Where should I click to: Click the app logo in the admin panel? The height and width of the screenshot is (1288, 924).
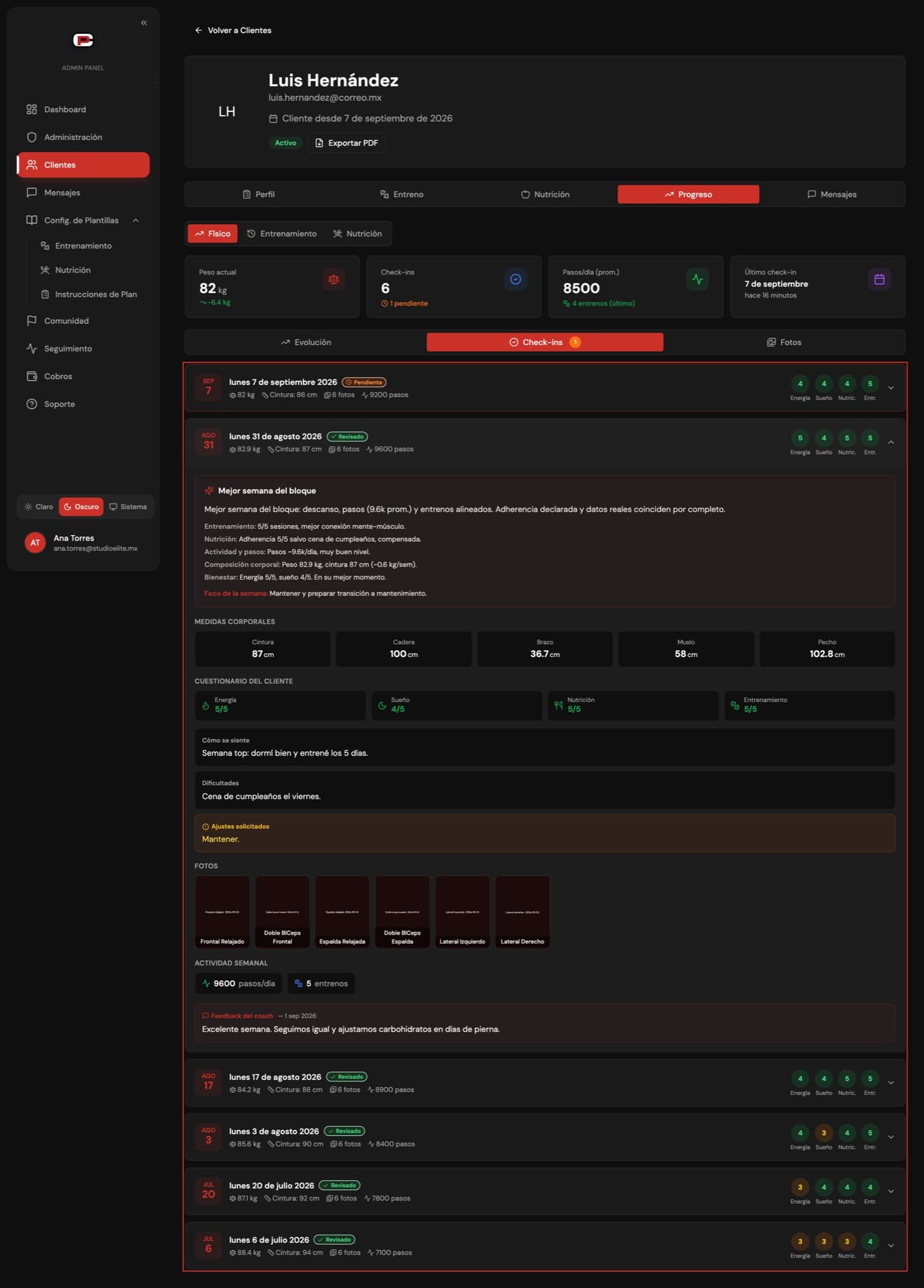83,40
